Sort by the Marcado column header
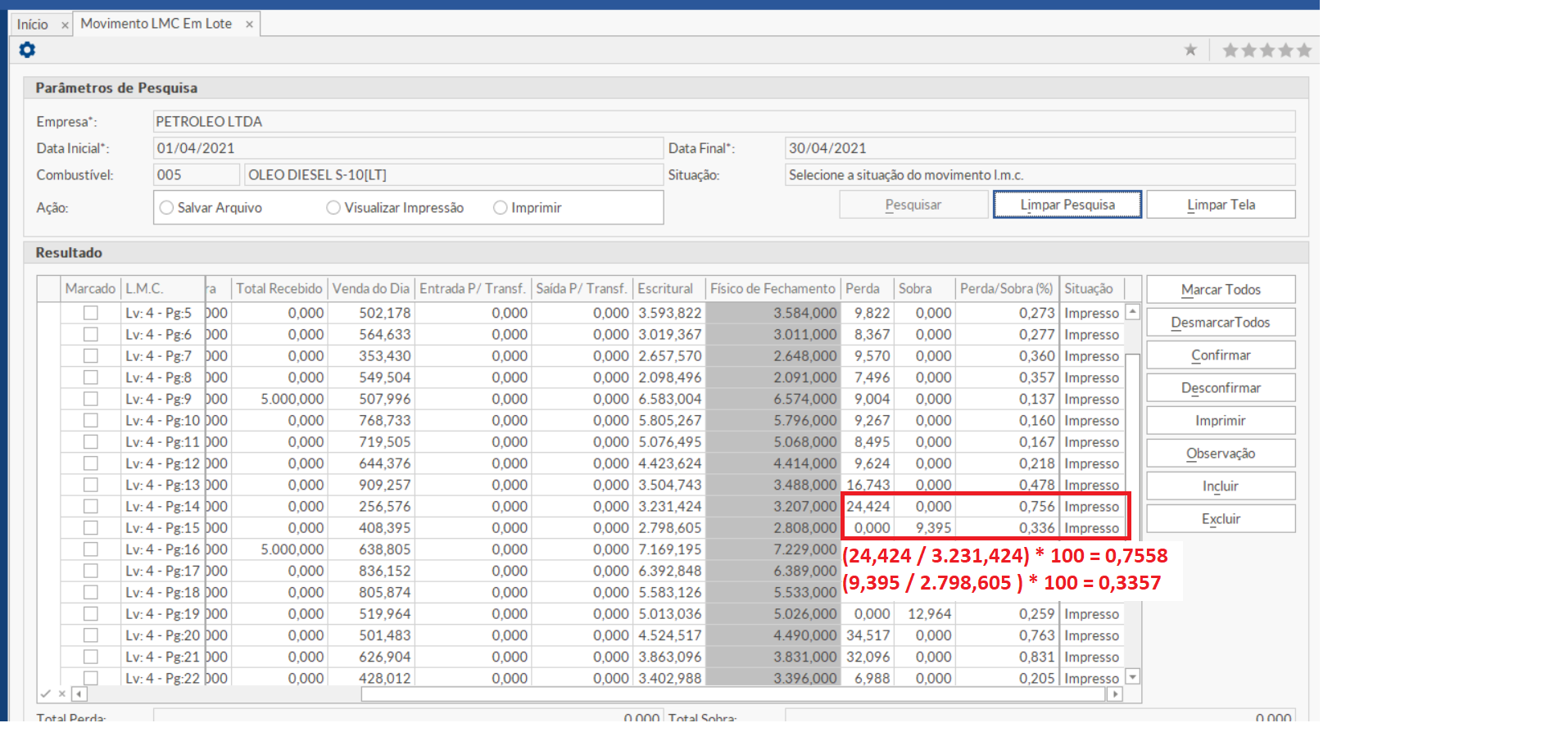Image resolution: width=1568 pixels, height=732 pixels. (91, 289)
